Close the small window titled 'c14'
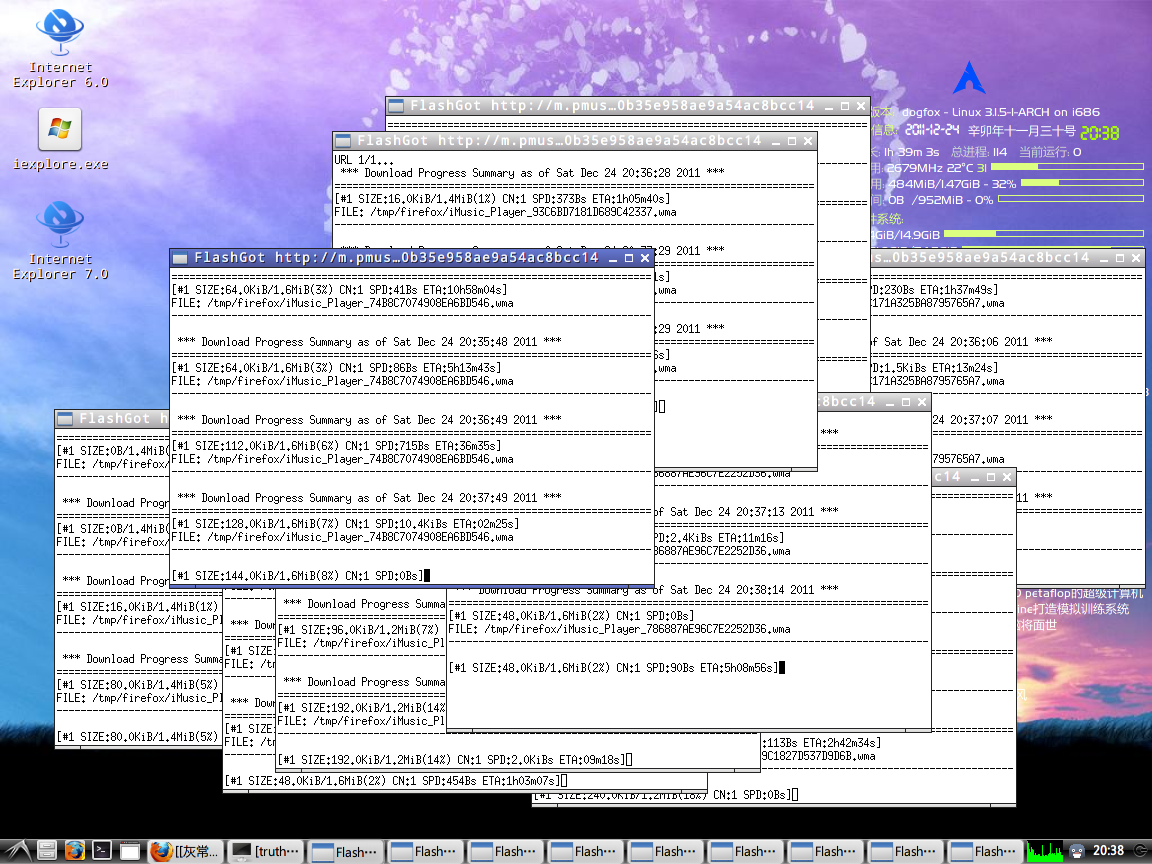Image resolution: width=1152 pixels, height=864 pixels. click(1007, 478)
